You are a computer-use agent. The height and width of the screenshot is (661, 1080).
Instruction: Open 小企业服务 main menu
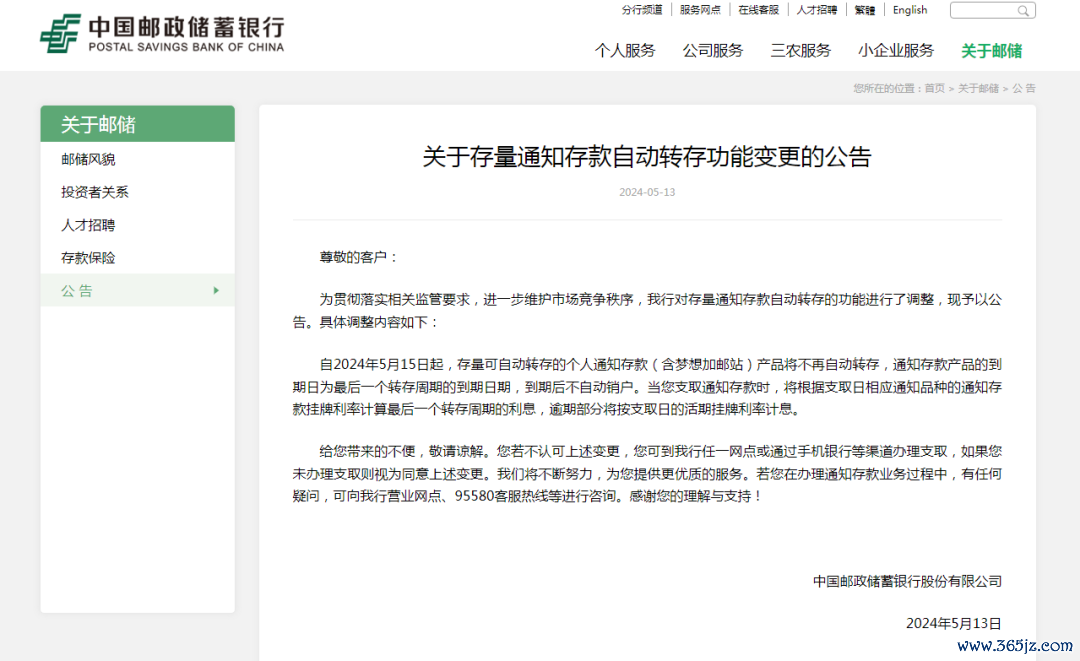[x=896, y=50]
